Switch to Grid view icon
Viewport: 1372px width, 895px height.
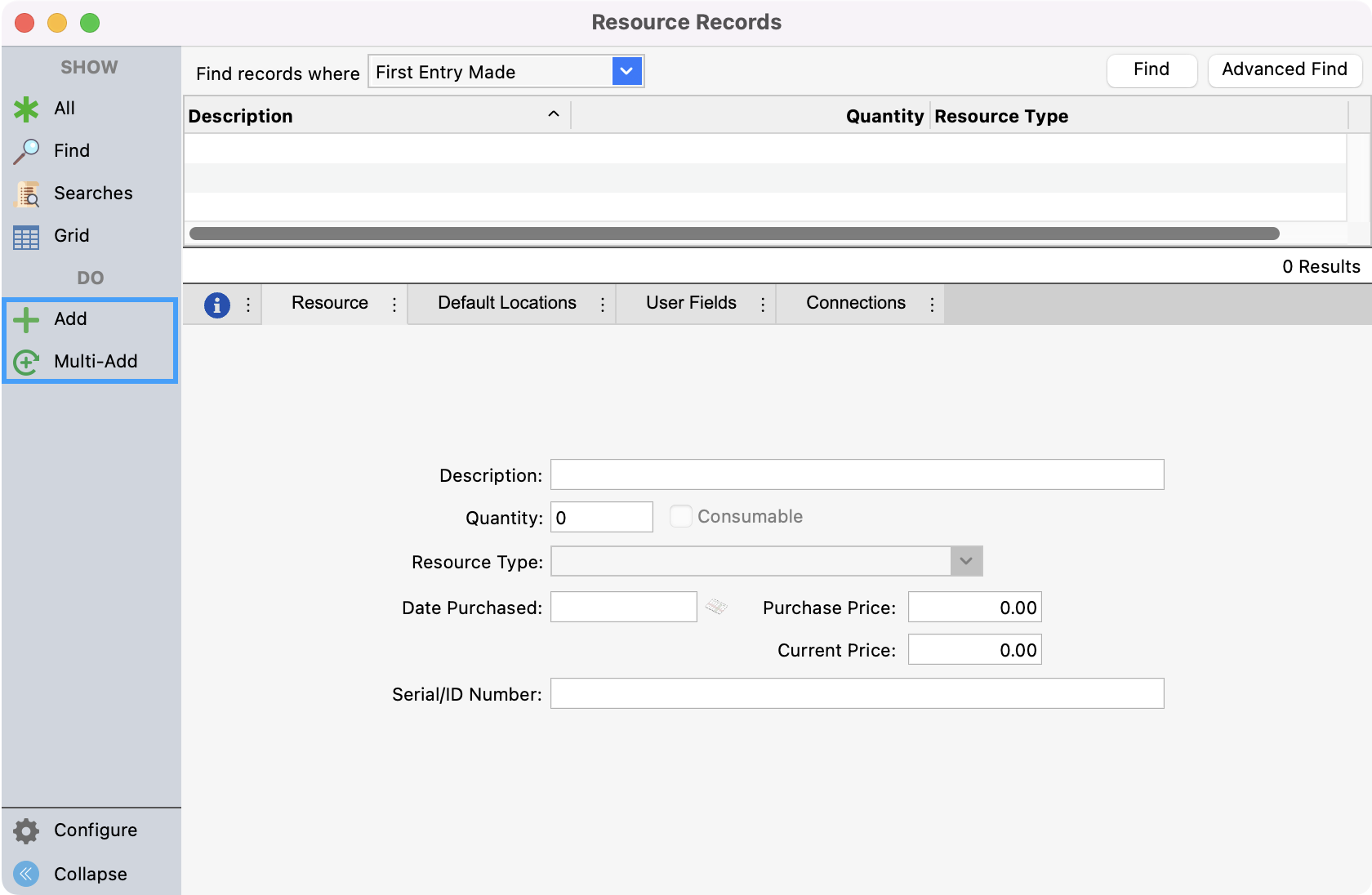[x=26, y=237]
